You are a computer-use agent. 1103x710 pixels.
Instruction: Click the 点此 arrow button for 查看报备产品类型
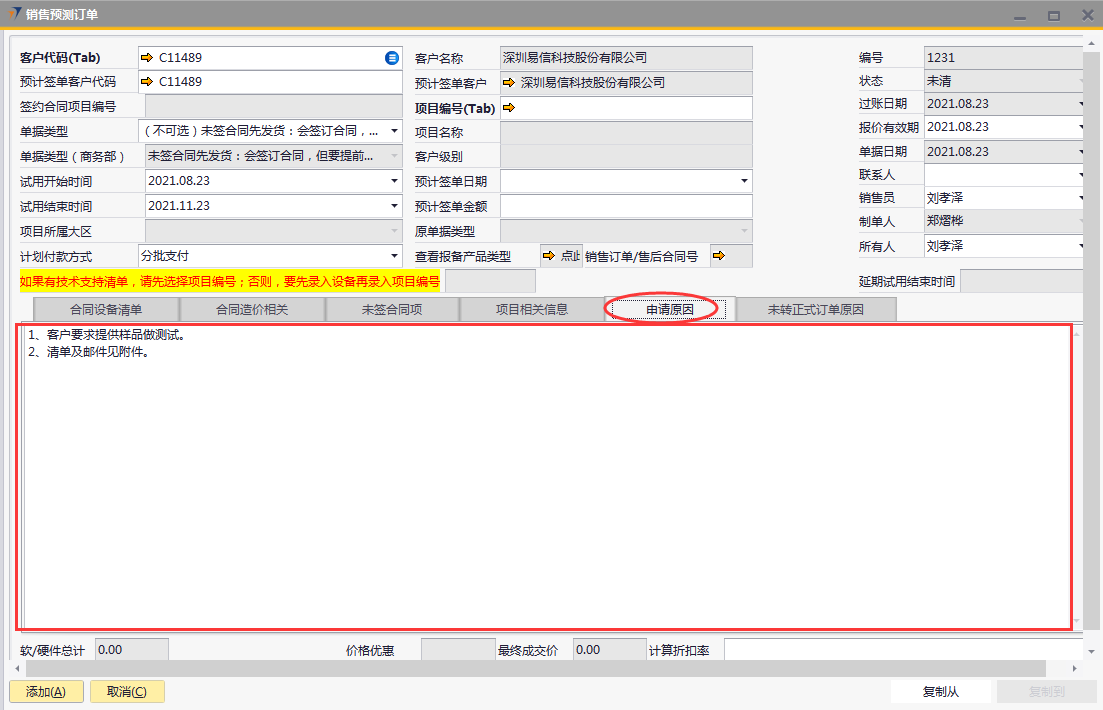[x=561, y=256]
